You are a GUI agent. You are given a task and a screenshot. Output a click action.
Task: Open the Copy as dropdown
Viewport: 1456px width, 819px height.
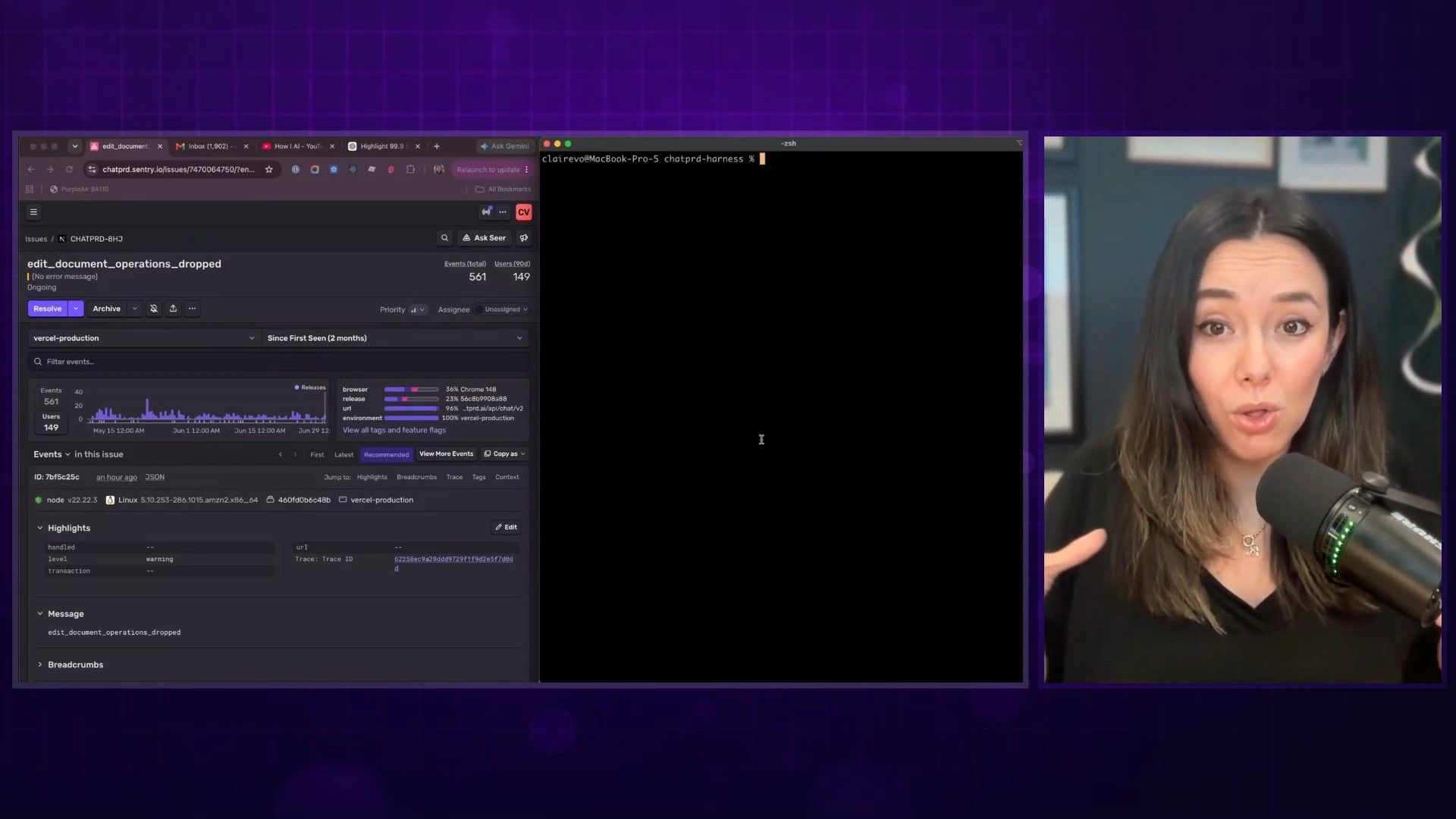coord(504,454)
